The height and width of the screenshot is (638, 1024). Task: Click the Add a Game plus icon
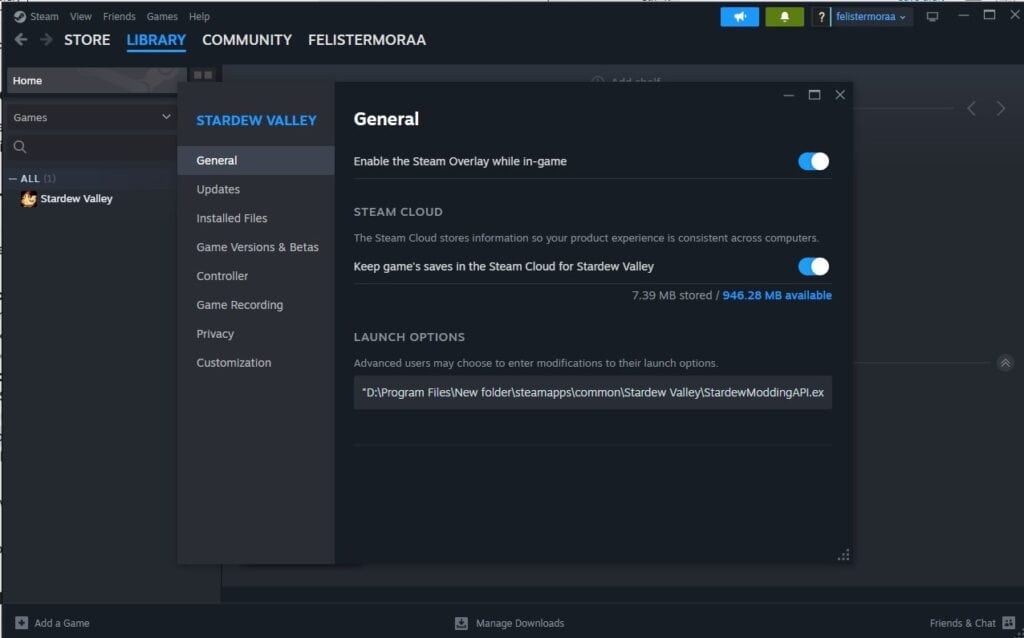(x=22, y=622)
